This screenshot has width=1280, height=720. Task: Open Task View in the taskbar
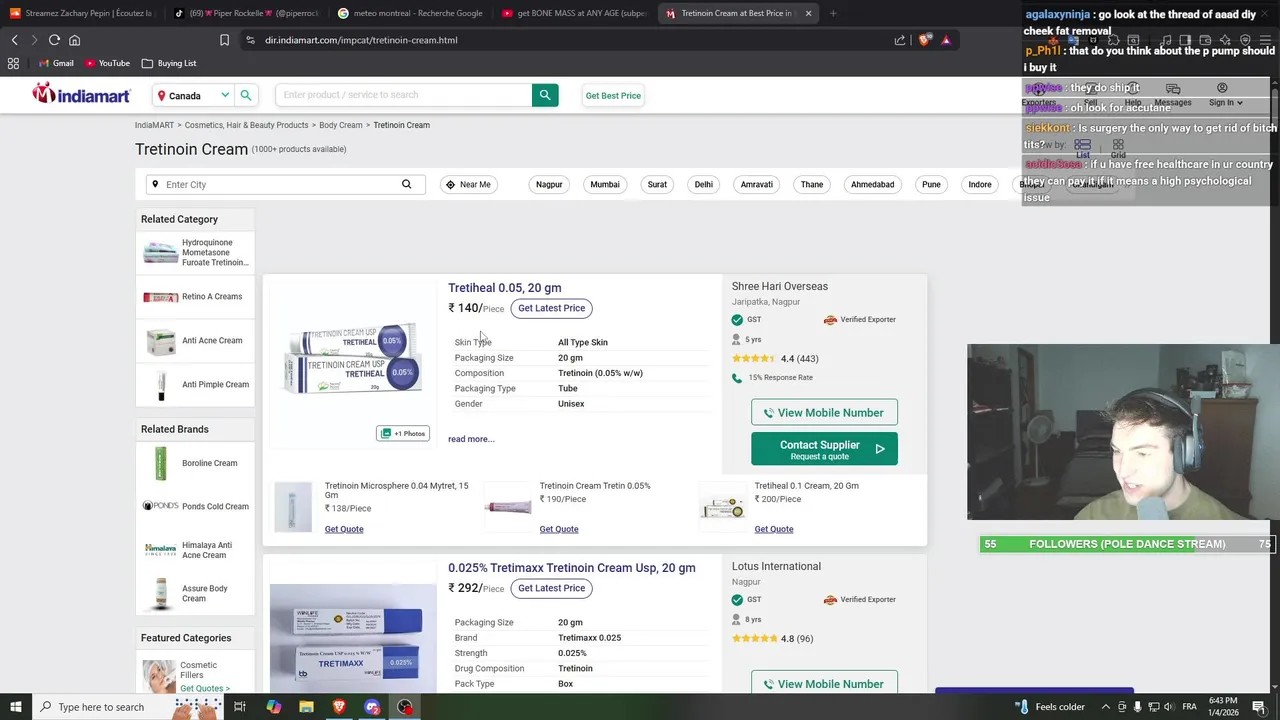click(240, 707)
